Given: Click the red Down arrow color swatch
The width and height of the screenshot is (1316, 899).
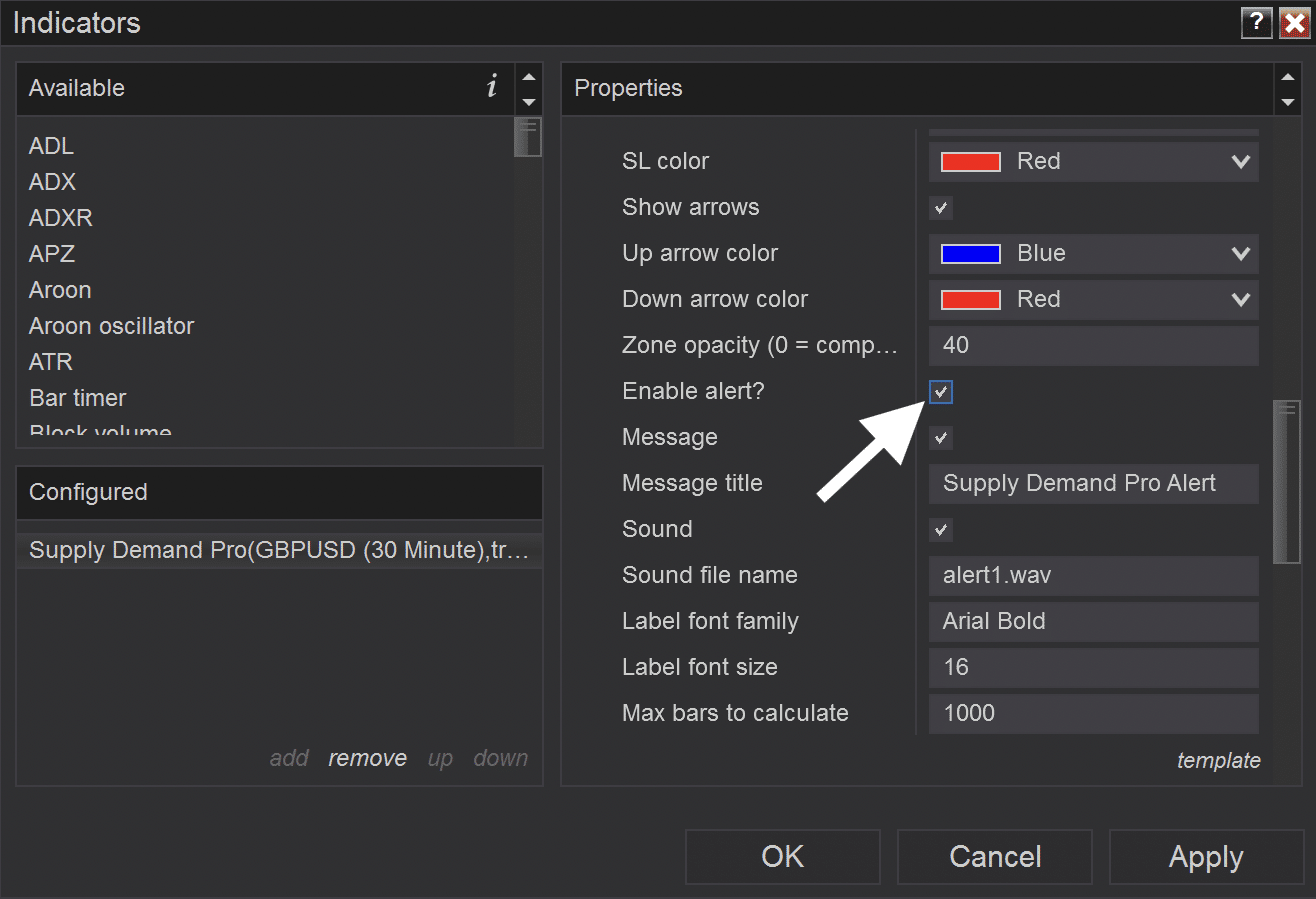Looking at the screenshot, I should click(970, 299).
